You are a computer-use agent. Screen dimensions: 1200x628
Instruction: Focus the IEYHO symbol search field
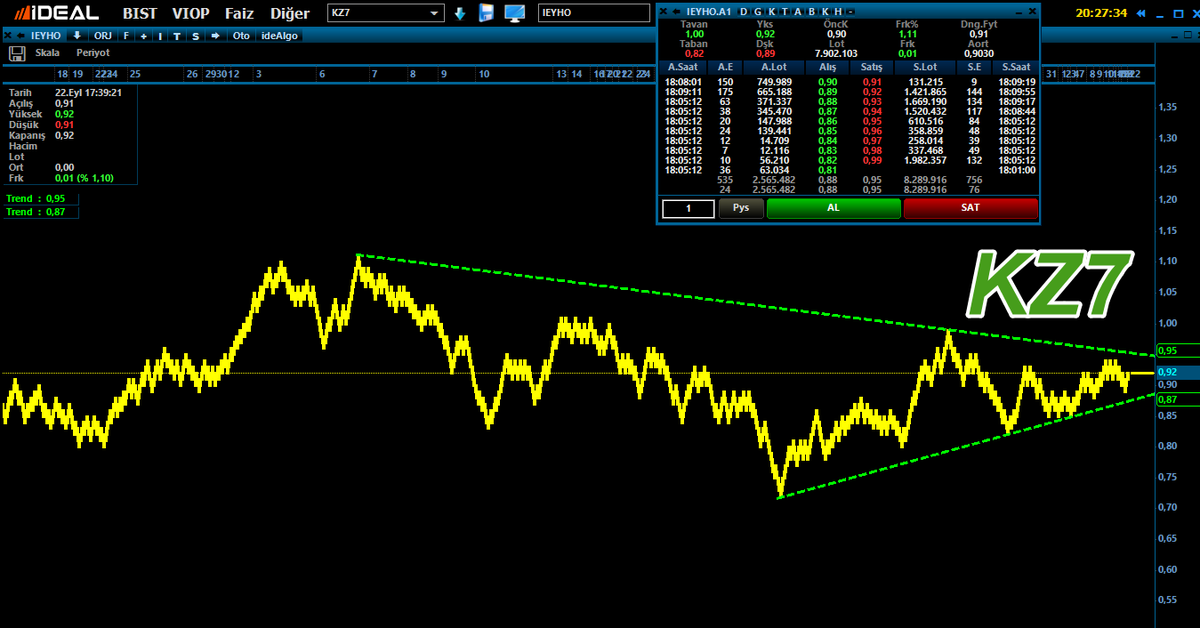point(595,13)
